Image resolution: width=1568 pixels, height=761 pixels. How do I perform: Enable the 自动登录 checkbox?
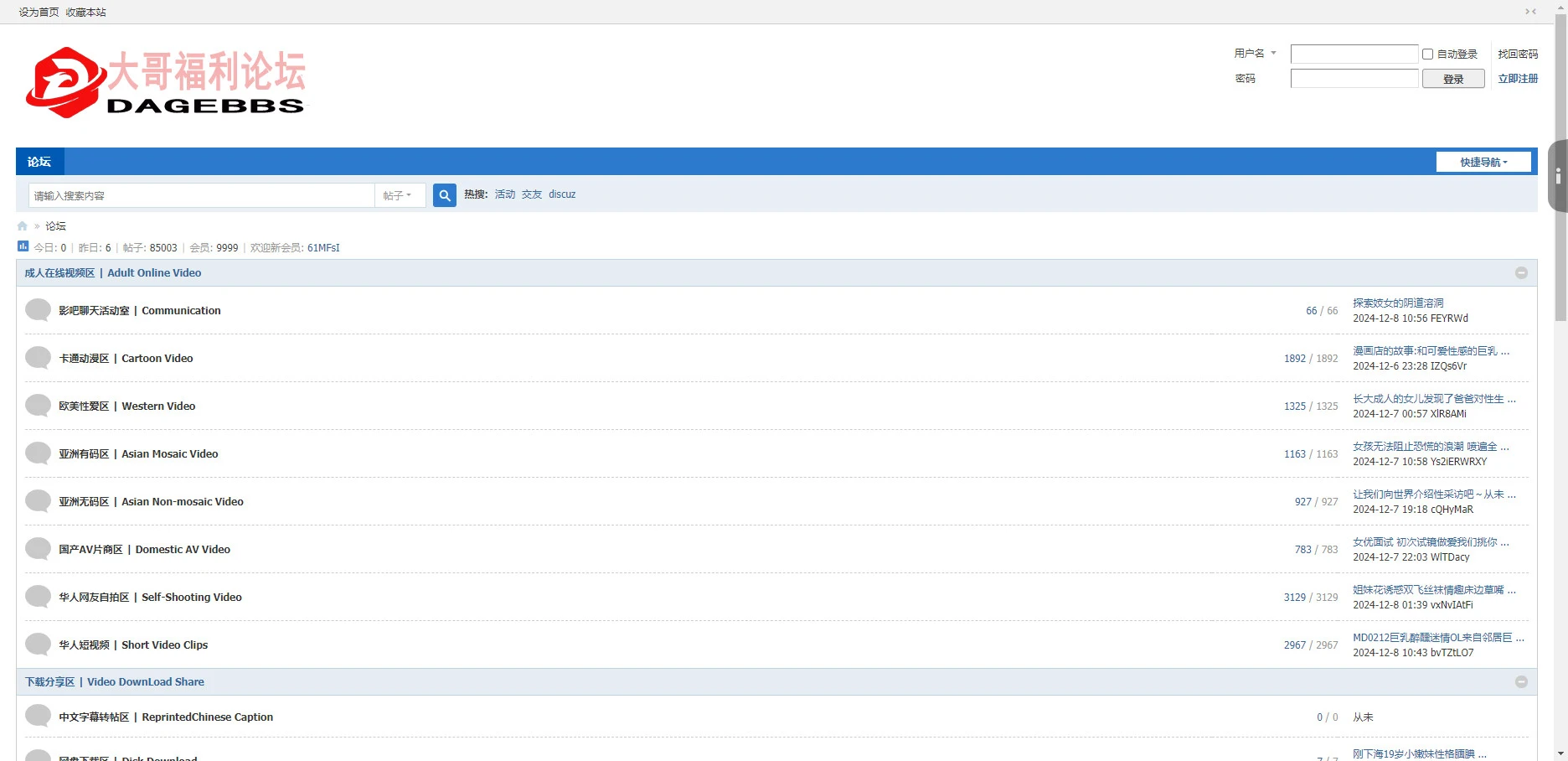coord(1427,54)
